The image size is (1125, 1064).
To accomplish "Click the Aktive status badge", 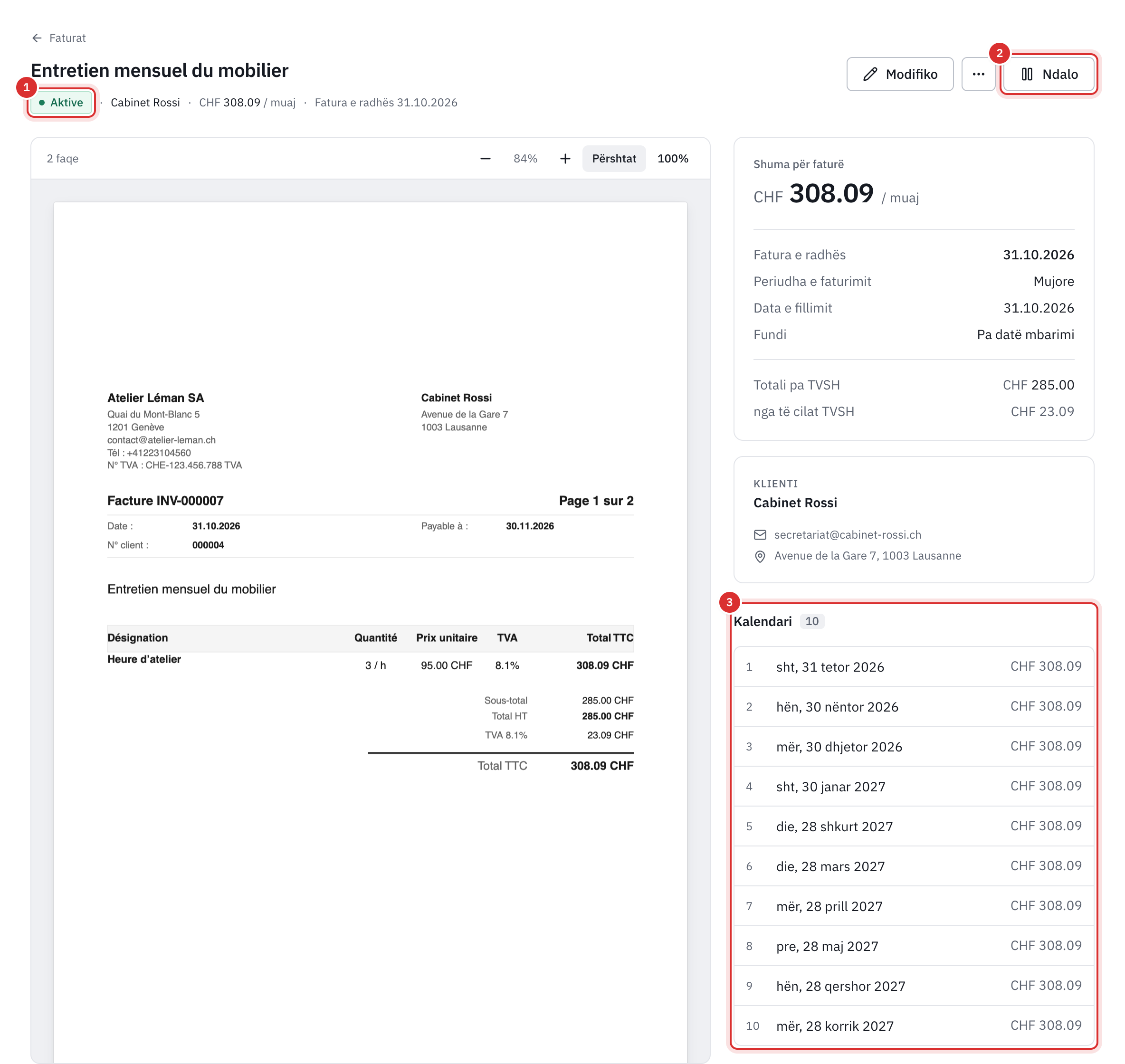I will pyautogui.click(x=61, y=103).
